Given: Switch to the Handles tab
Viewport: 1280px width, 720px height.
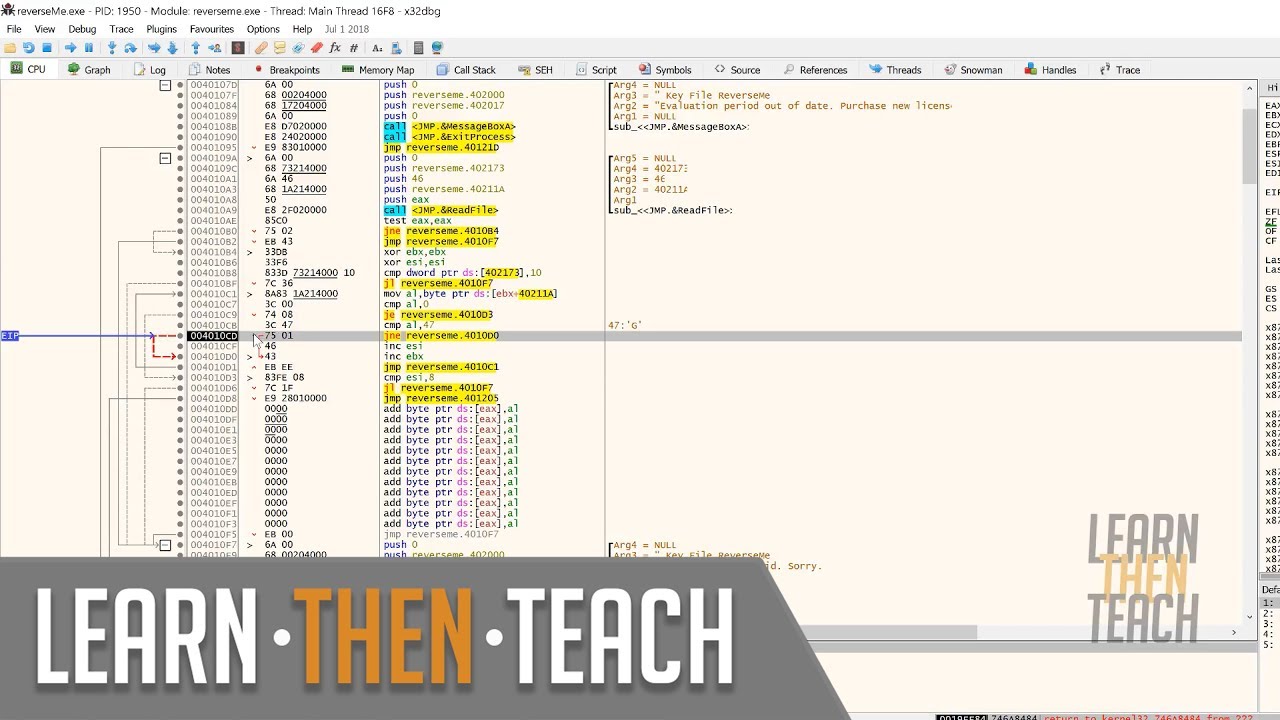Looking at the screenshot, I should (x=1049, y=70).
